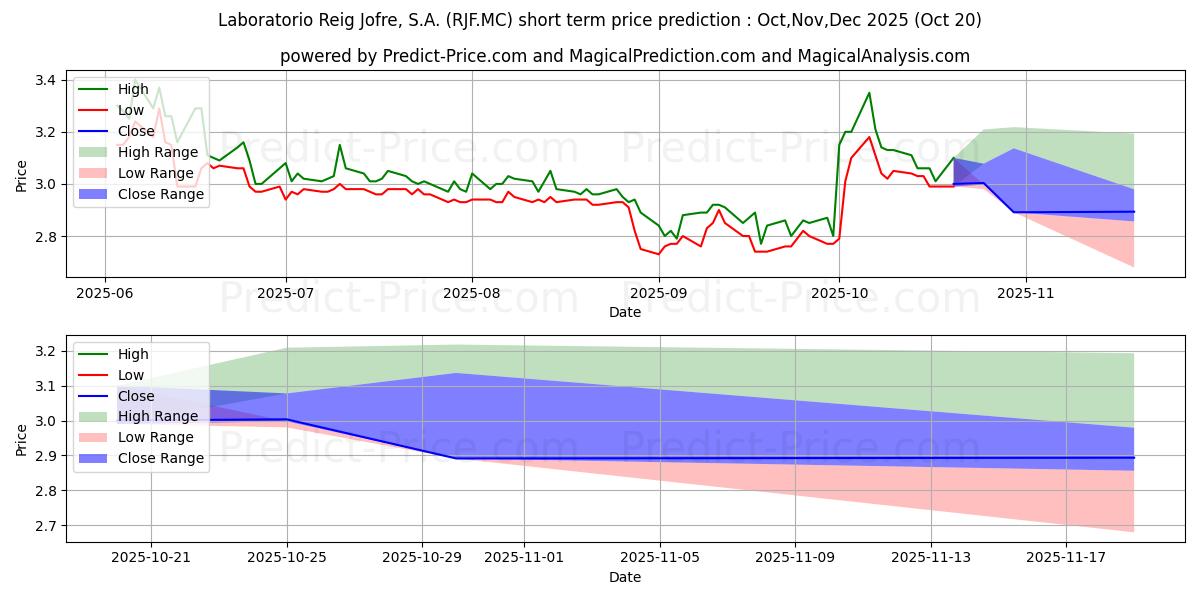Image resolution: width=1200 pixels, height=600 pixels.
Task: Click the powered by Predict-Price.com subtitle
Action: click(624, 56)
